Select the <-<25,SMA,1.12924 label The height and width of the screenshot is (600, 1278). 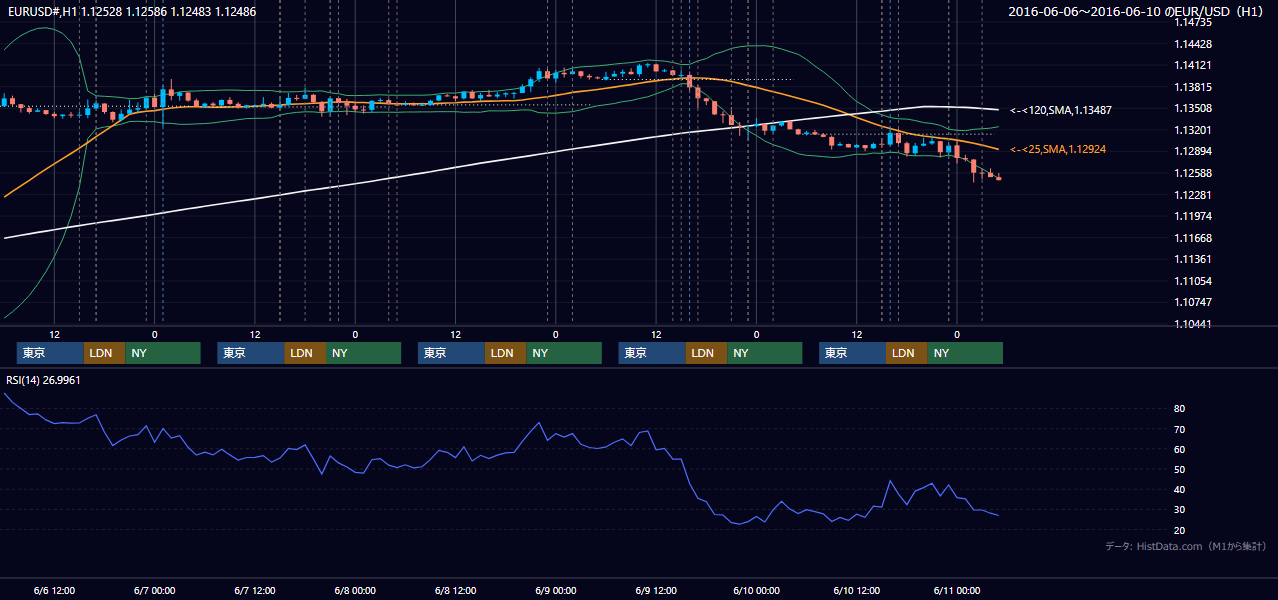point(1058,149)
